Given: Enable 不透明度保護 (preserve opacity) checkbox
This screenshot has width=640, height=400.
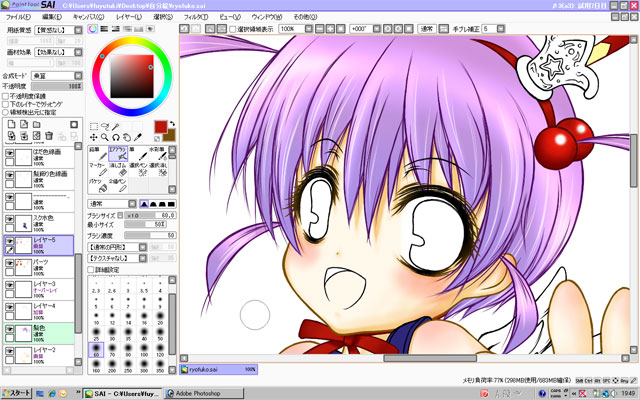Looking at the screenshot, I should [5, 96].
